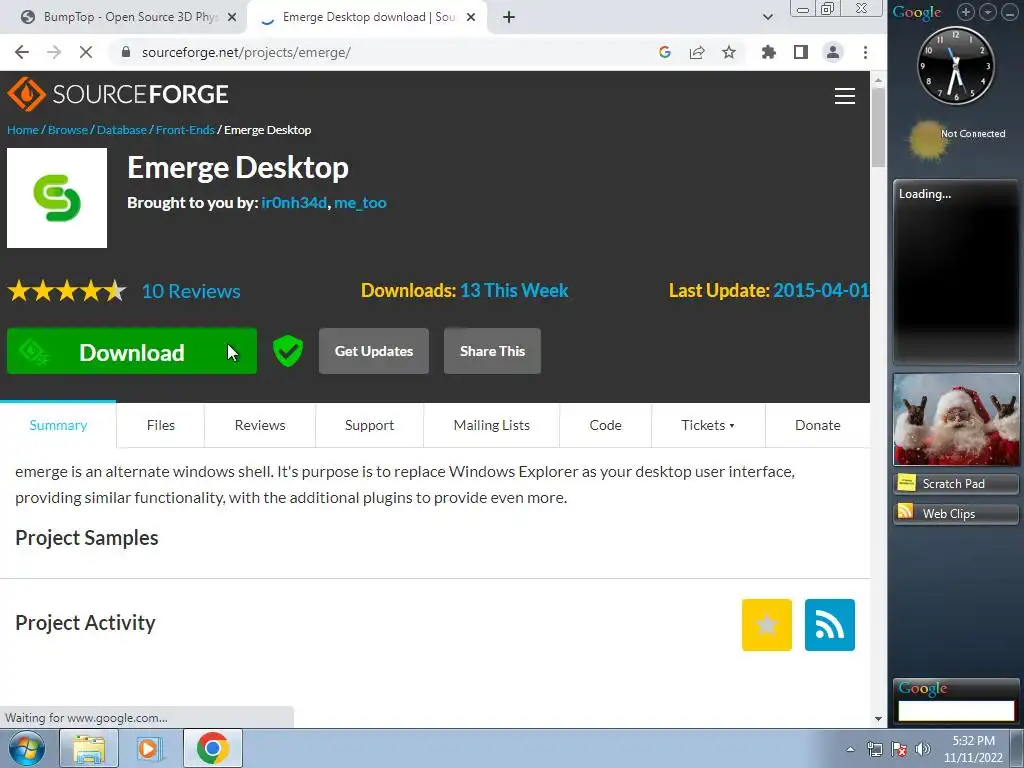
Task: Click the me_too author link
Action: (x=360, y=202)
